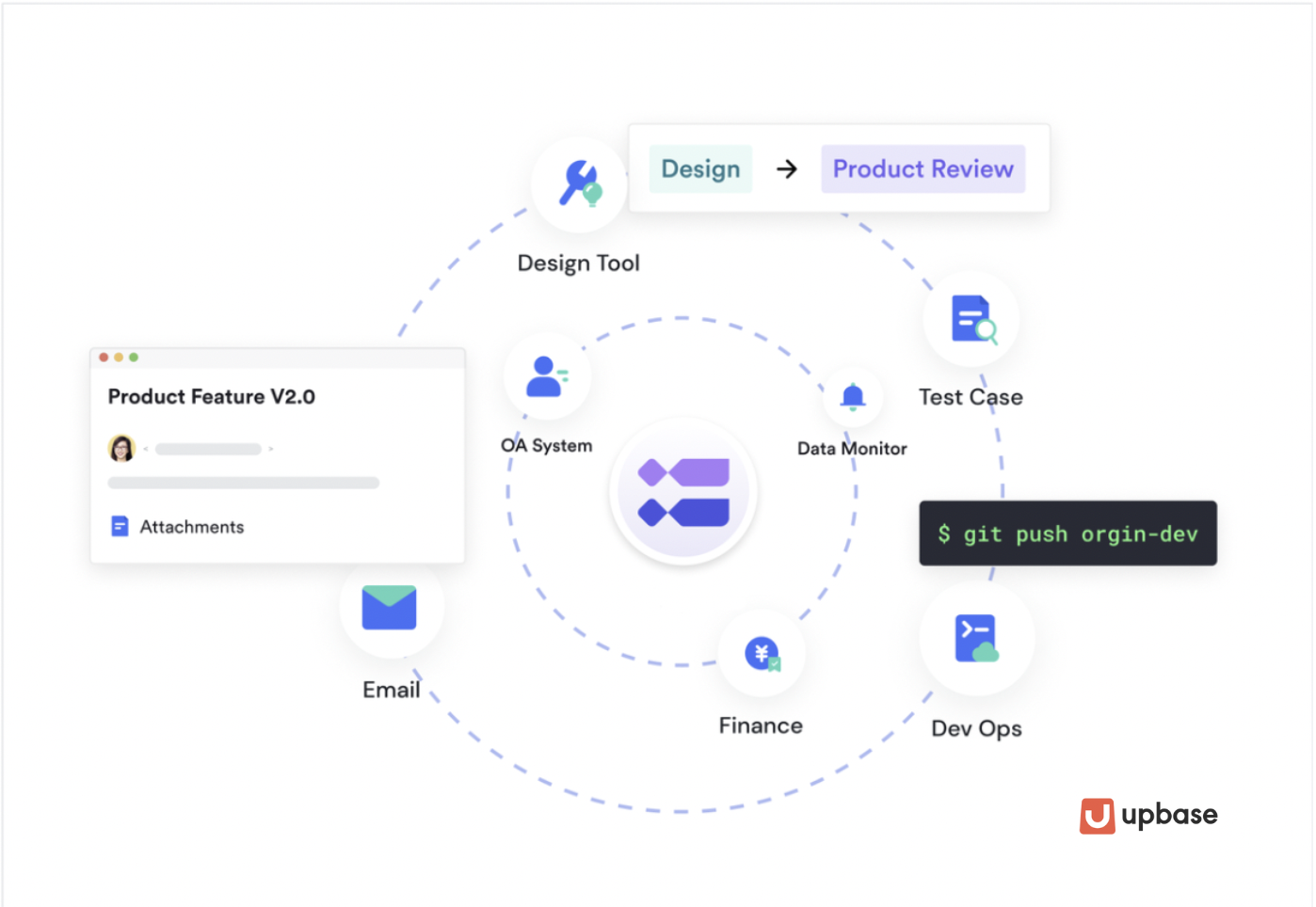This screenshot has height=907, width=1316.
Task: Click the Design Tool label
Action: point(579,263)
